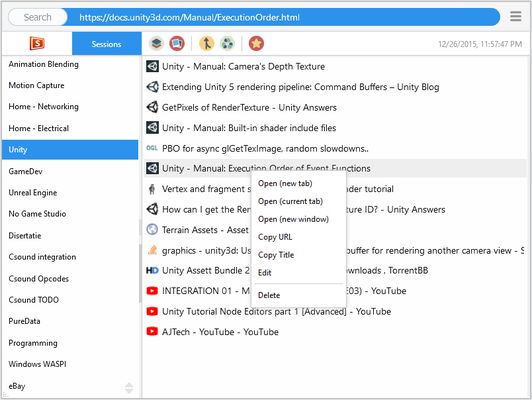Click YouTube favicon of INTEGRATION 01 entry
532x400 pixels.
click(x=152, y=291)
